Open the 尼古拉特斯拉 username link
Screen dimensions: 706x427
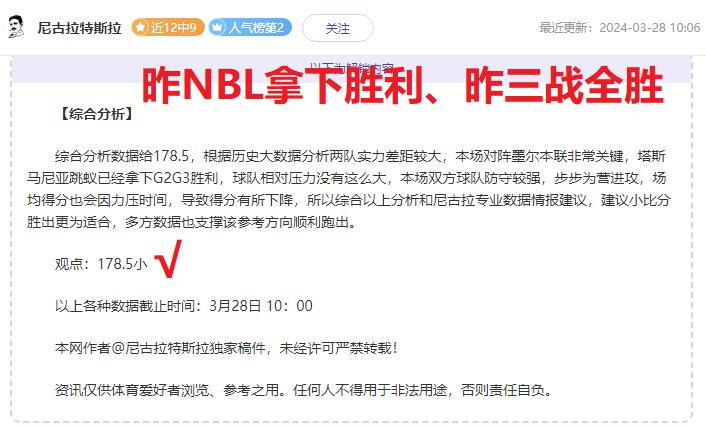pyautogui.click(x=79, y=28)
